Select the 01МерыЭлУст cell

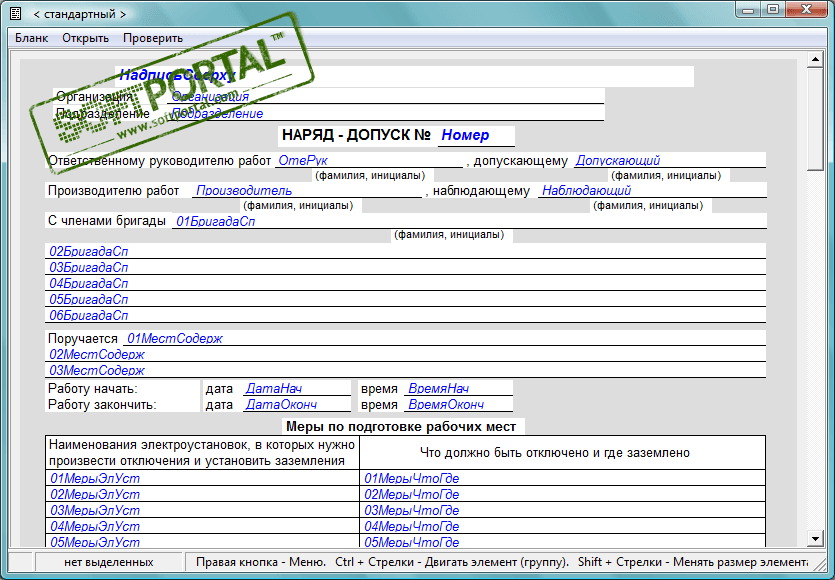point(202,478)
